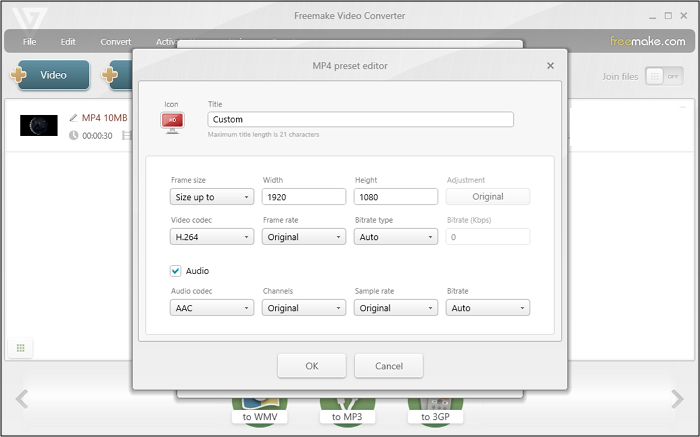The height and width of the screenshot is (437, 700).
Task: Click Cancel in the preset editor
Action: [x=388, y=366]
